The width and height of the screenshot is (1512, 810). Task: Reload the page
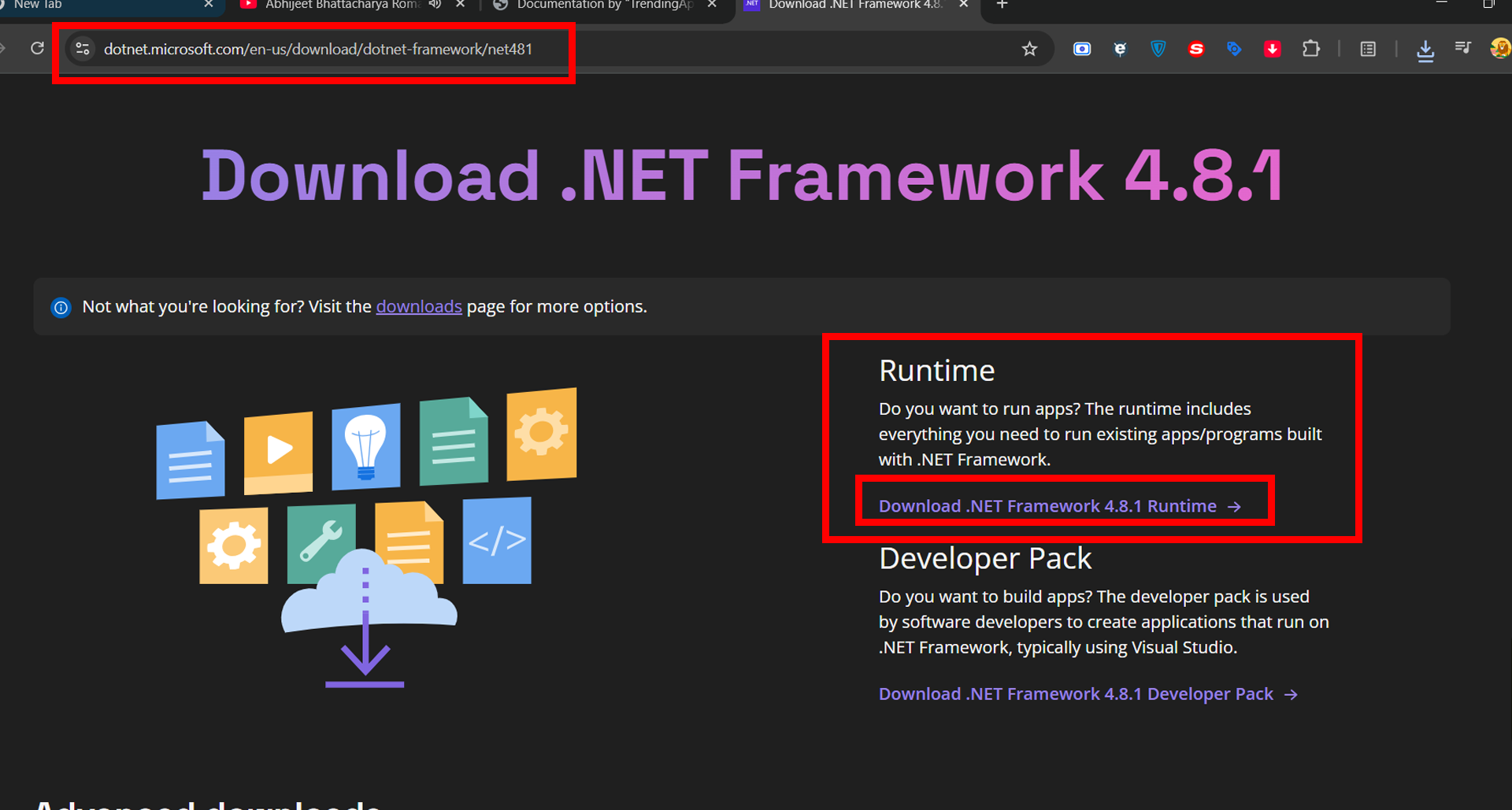tap(37, 49)
